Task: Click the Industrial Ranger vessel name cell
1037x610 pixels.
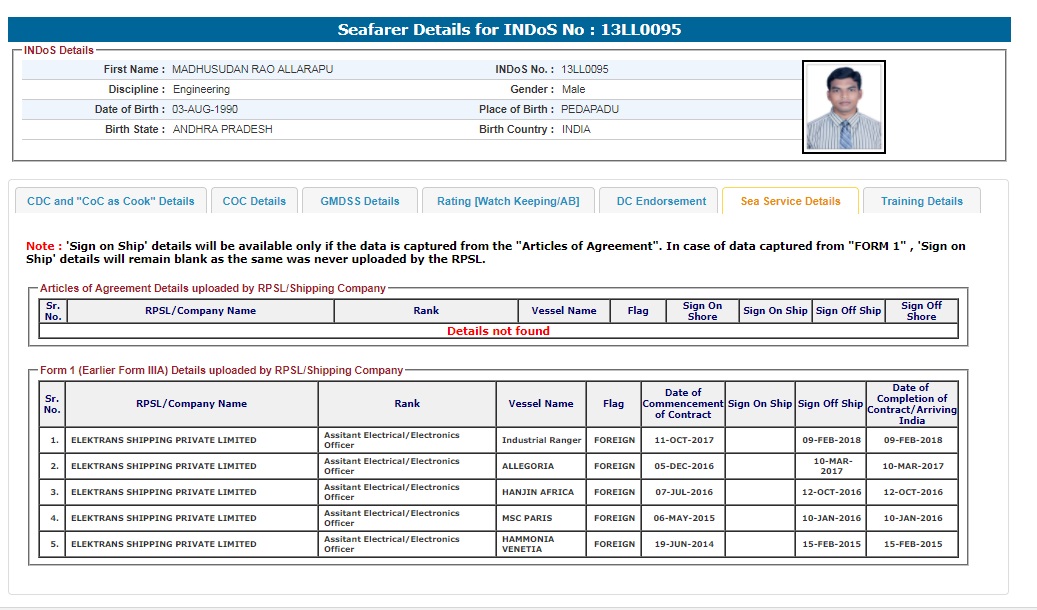Action: 541,440
